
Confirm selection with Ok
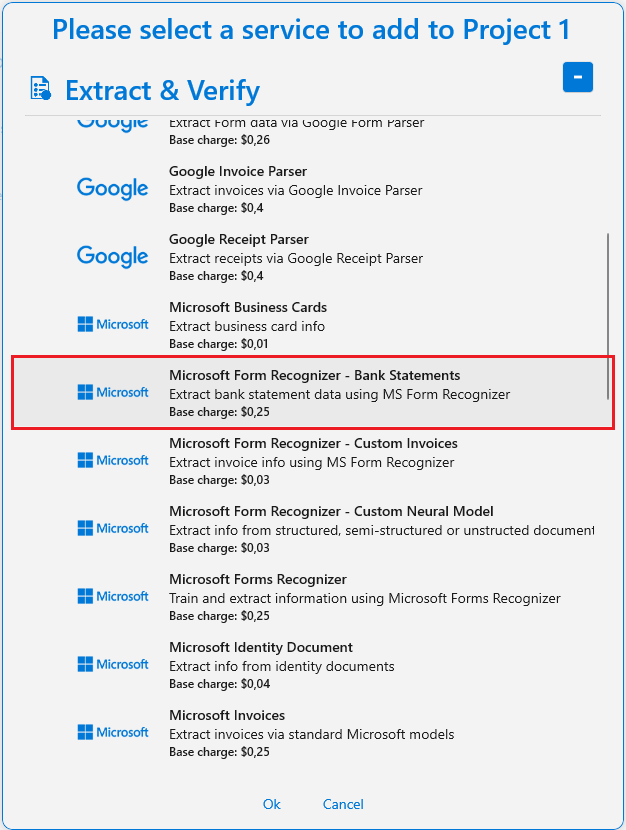tap(271, 804)
